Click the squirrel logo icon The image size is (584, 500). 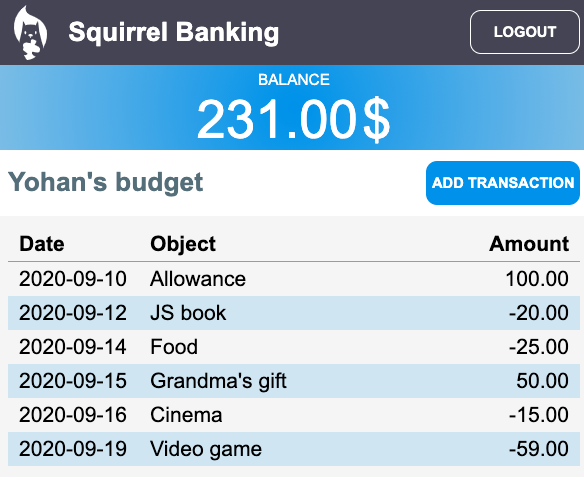pyautogui.click(x=30, y=33)
